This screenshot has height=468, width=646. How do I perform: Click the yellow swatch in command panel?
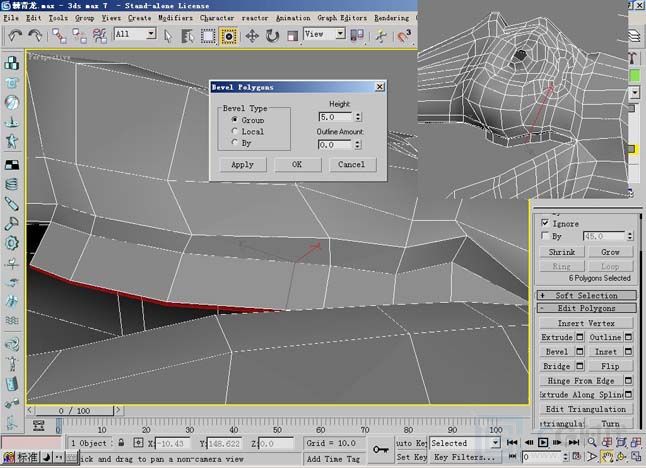coord(632,149)
